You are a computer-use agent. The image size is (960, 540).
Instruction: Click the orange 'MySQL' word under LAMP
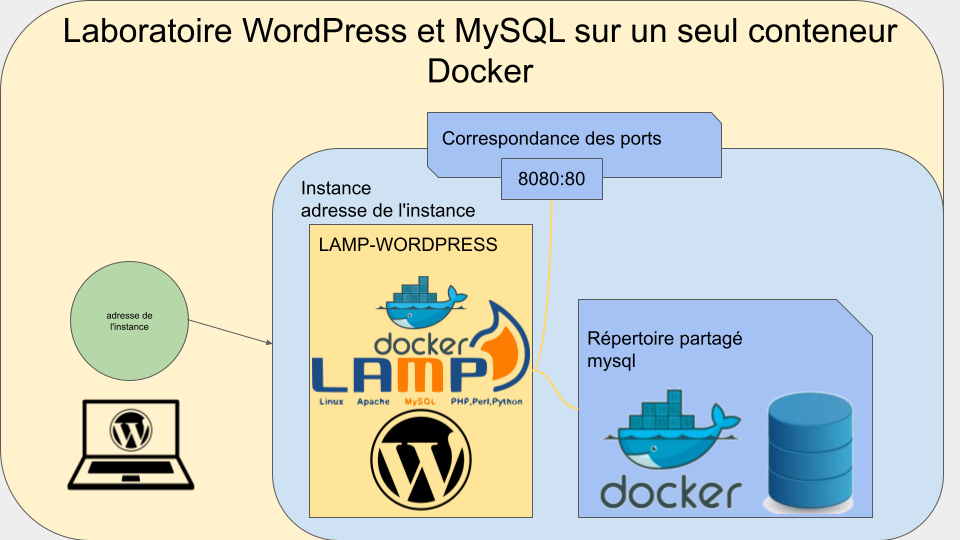(420, 402)
